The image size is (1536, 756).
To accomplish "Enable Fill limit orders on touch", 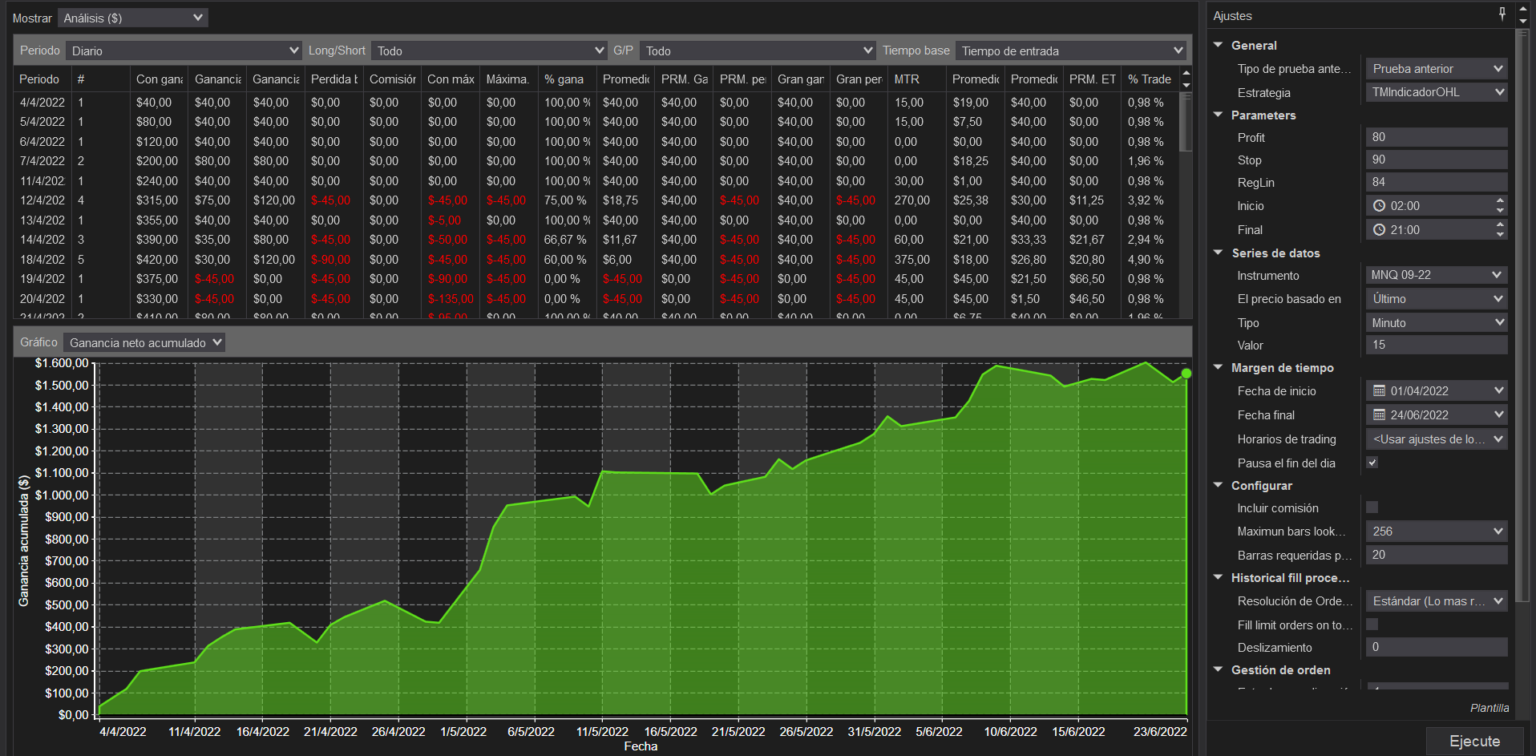I will (x=1371, y=623).
